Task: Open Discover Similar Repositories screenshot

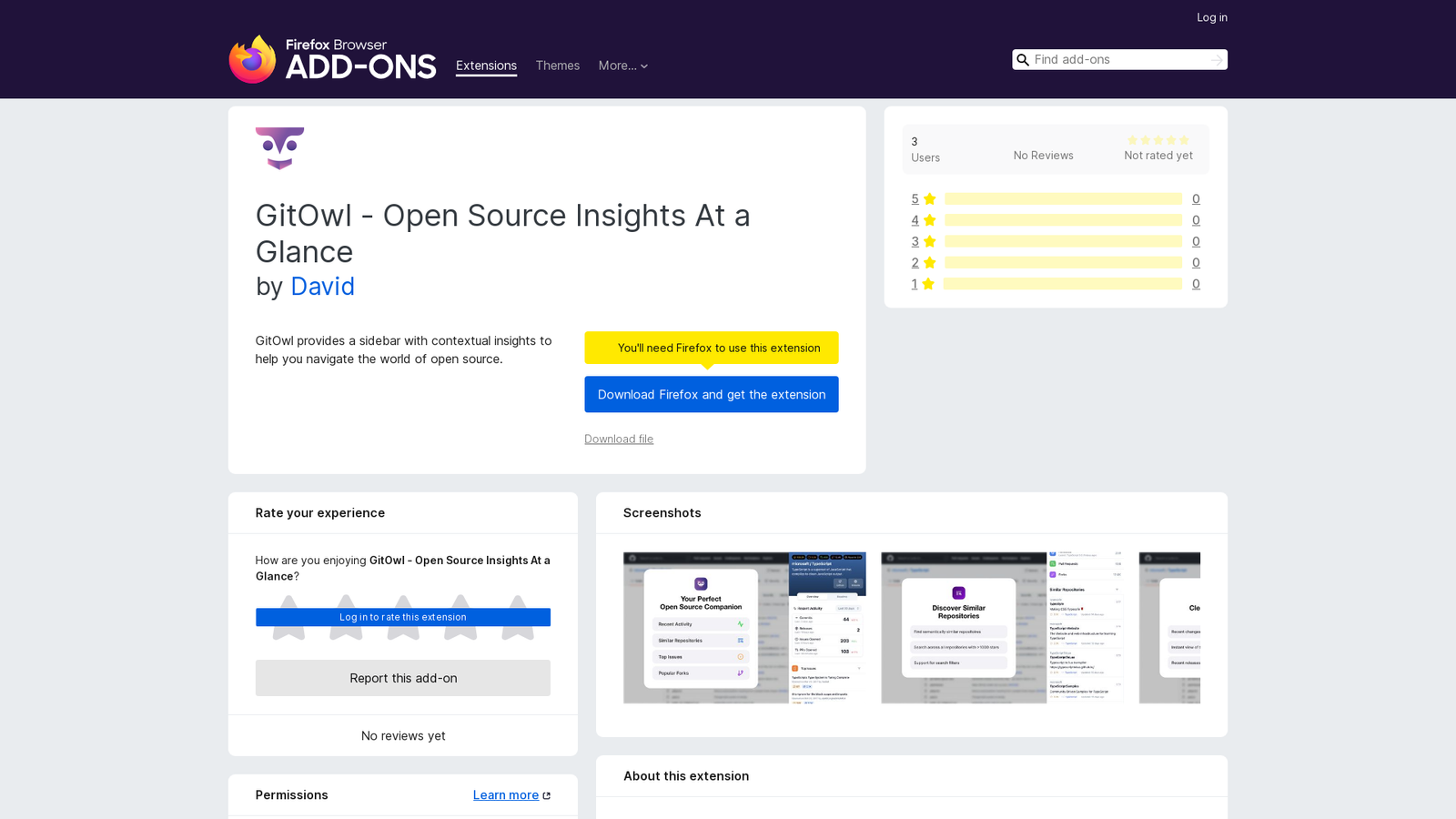Action: point(1002,628)
